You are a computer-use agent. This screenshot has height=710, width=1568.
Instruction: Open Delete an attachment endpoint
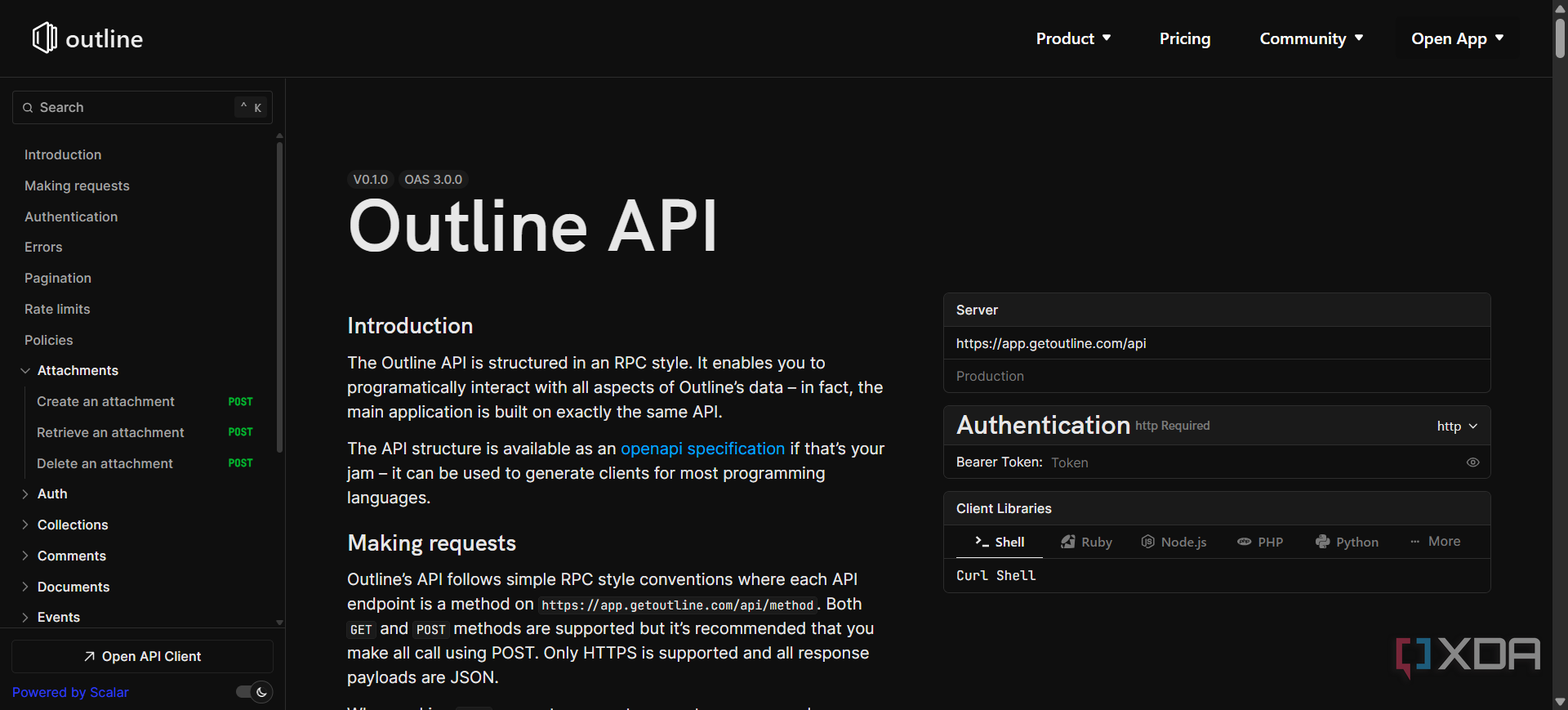pyautogui.click(x=147, y=464)
